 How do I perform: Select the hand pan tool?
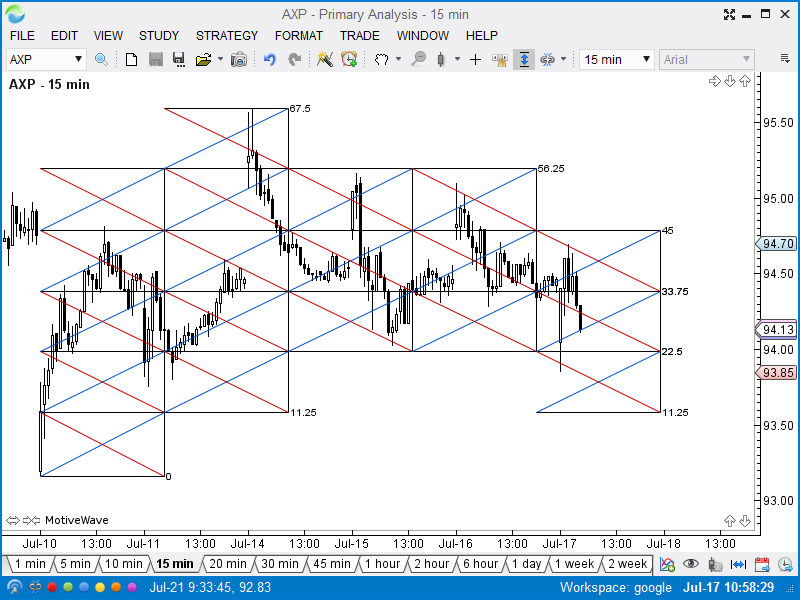tap(381, 60)
